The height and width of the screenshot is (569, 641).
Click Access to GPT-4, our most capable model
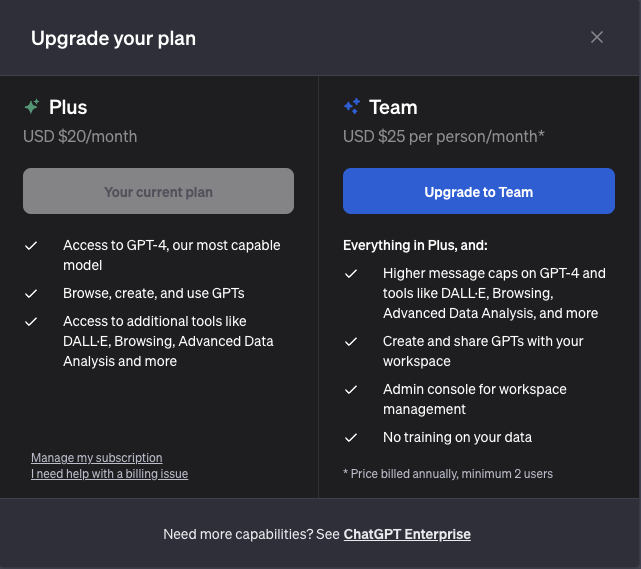click(172, 255)
